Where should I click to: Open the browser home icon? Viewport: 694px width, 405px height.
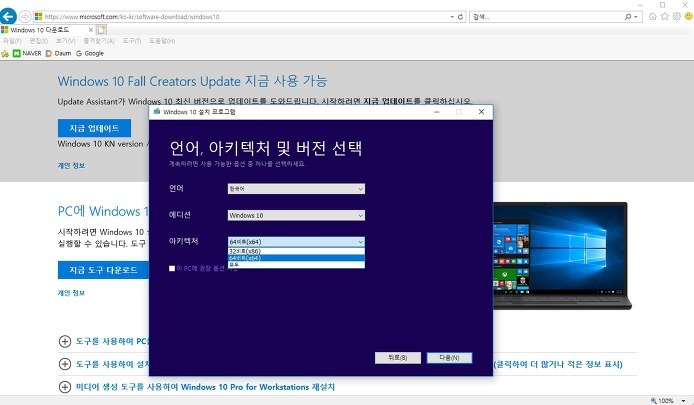pos(652,16)
